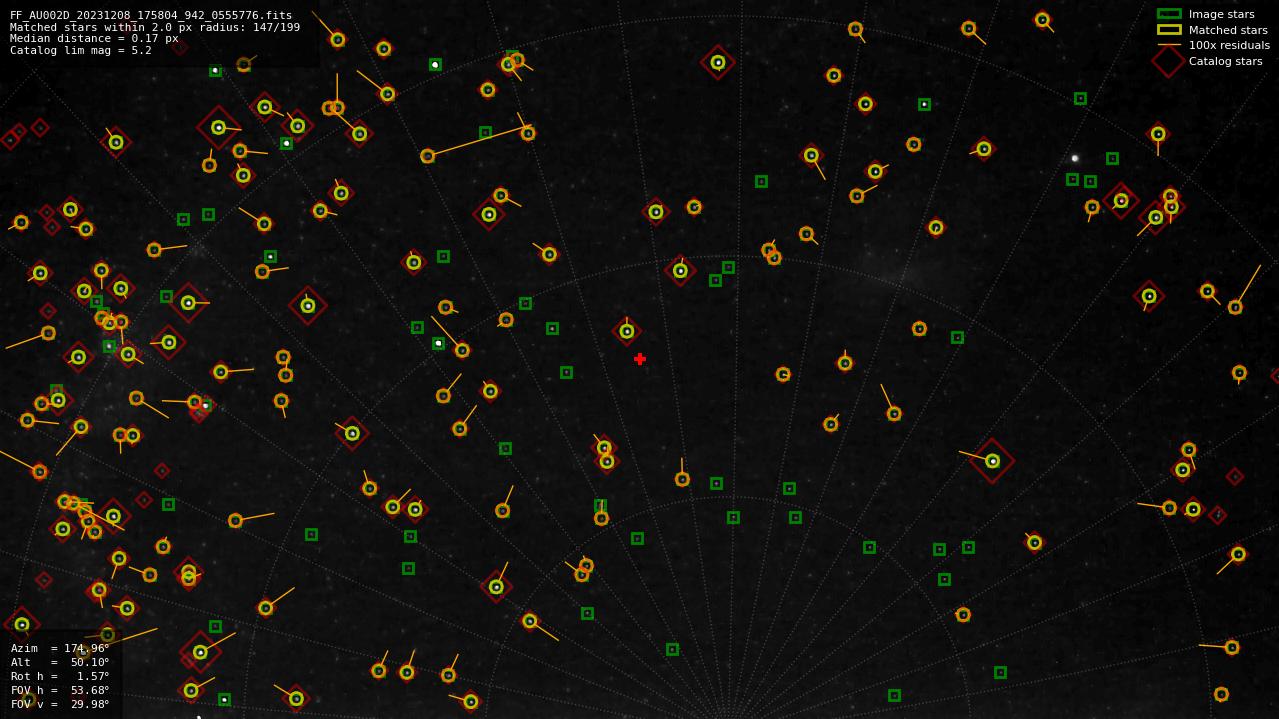Select the 'Image stars' legend label
1279x719 pixels.
[x=1221, y=14]
